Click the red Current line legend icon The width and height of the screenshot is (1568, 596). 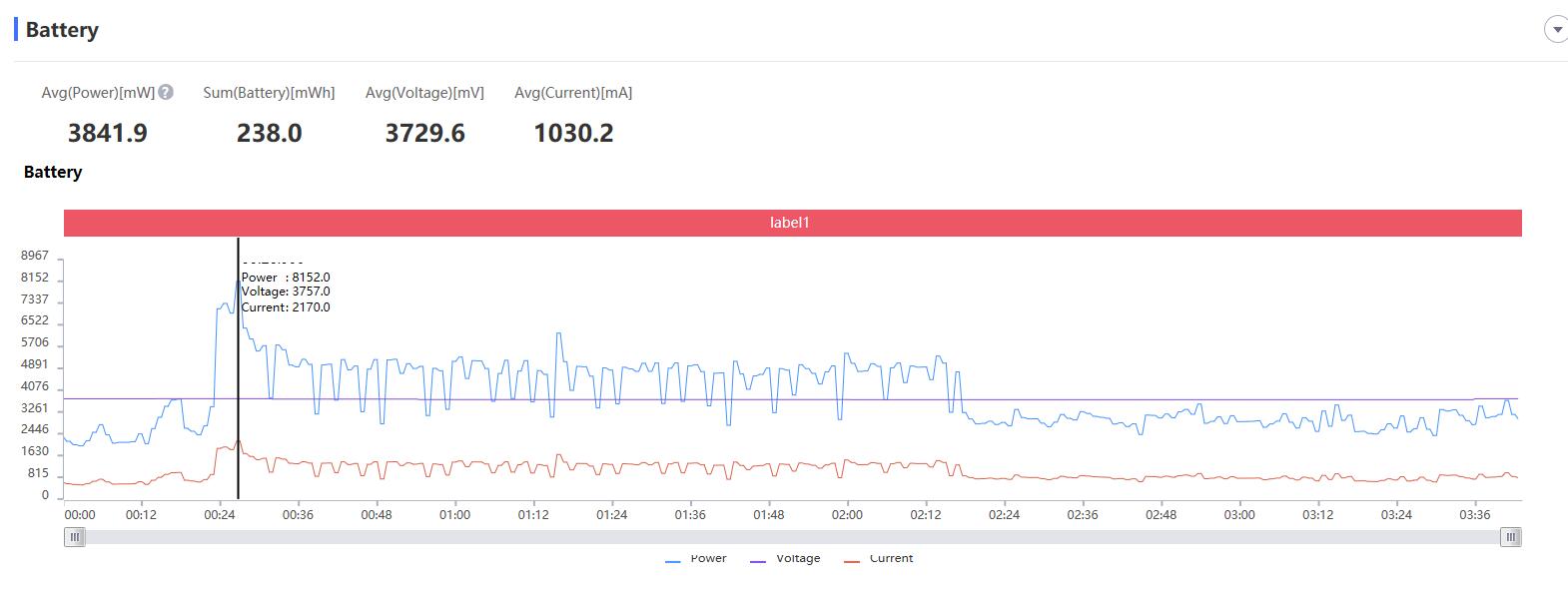[x=852, y=561]
